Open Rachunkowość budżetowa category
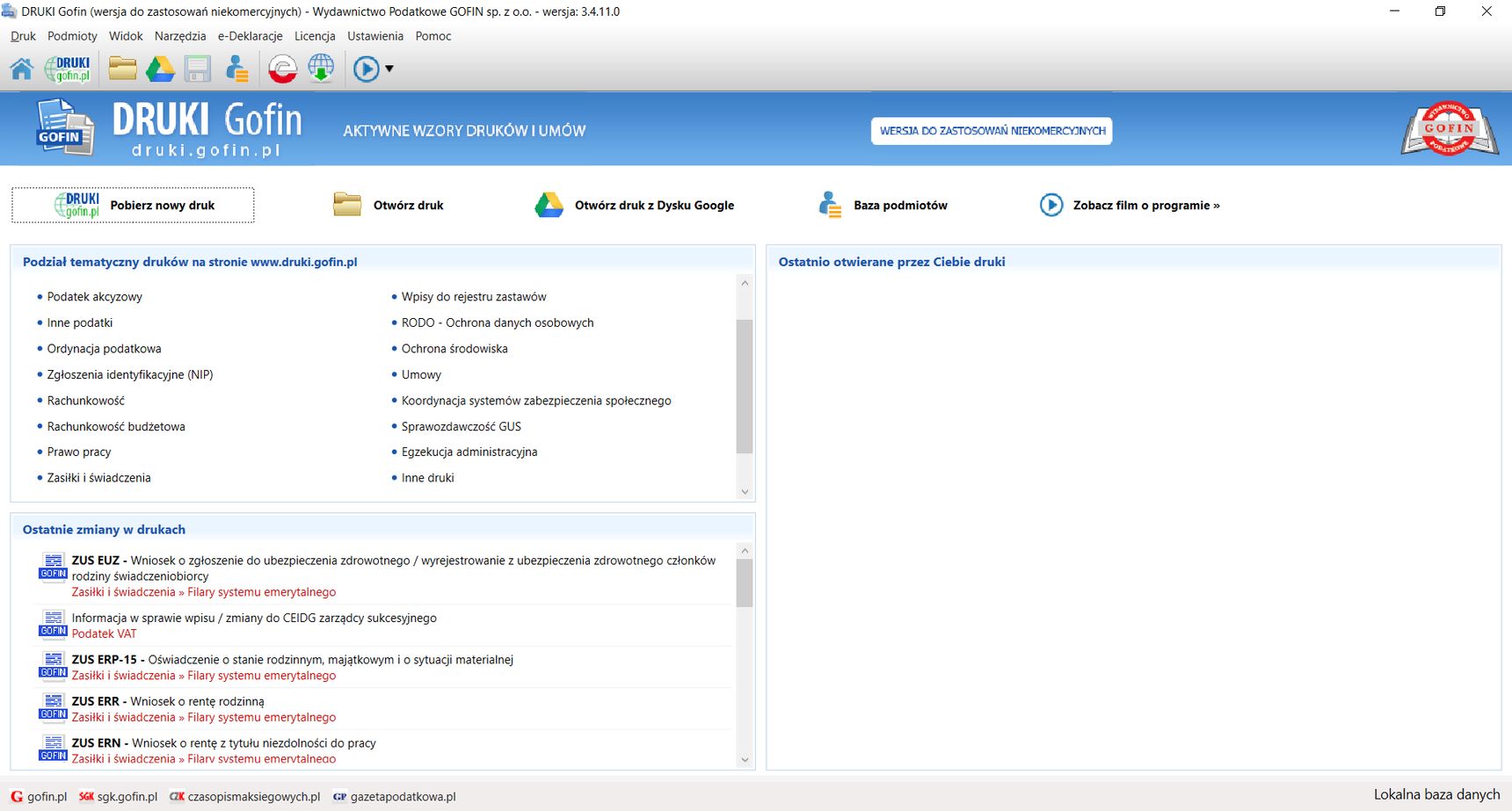 coord(116,426)
